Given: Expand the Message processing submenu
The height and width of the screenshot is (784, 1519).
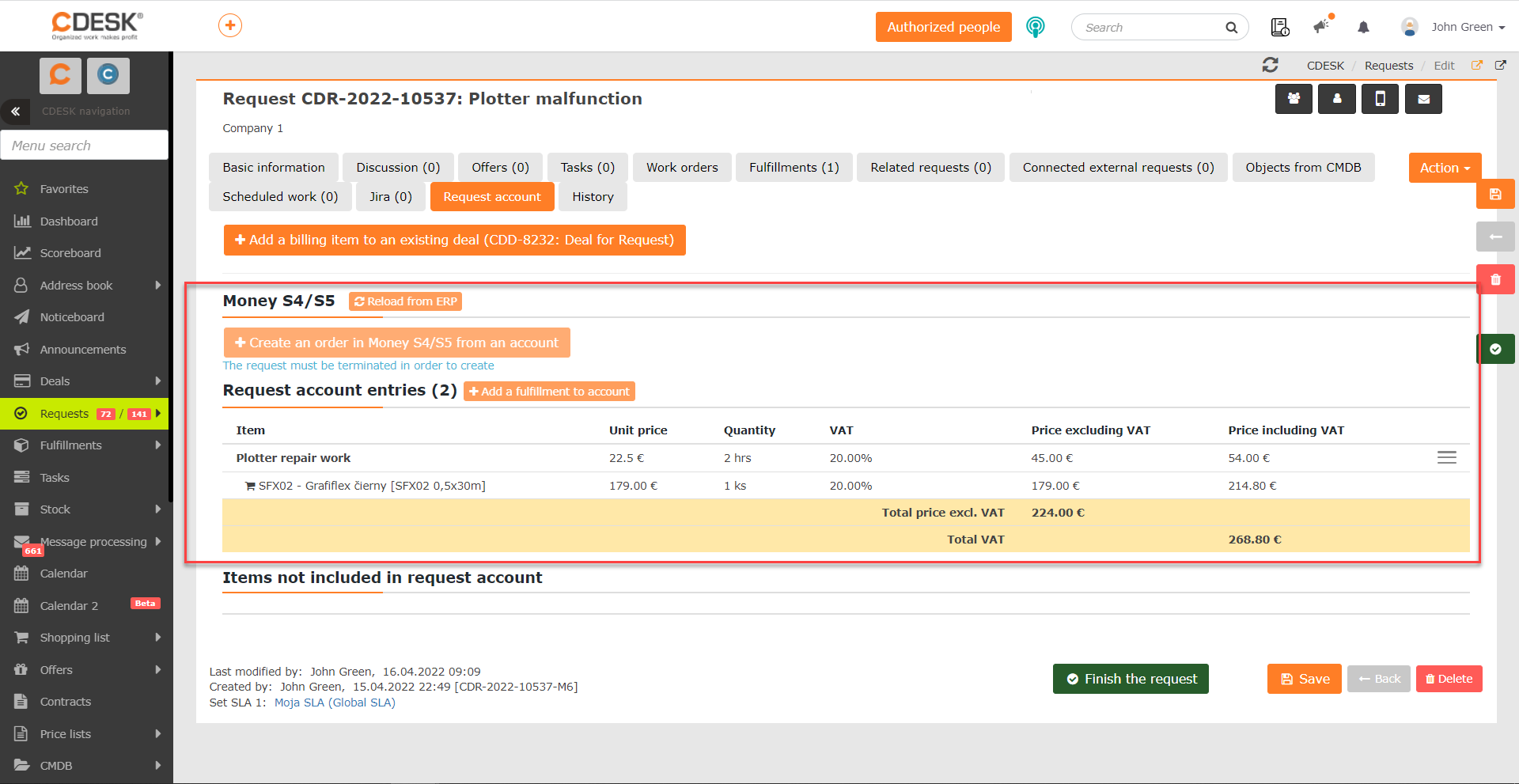Looking at the screenshot, I should pos(158,541).
